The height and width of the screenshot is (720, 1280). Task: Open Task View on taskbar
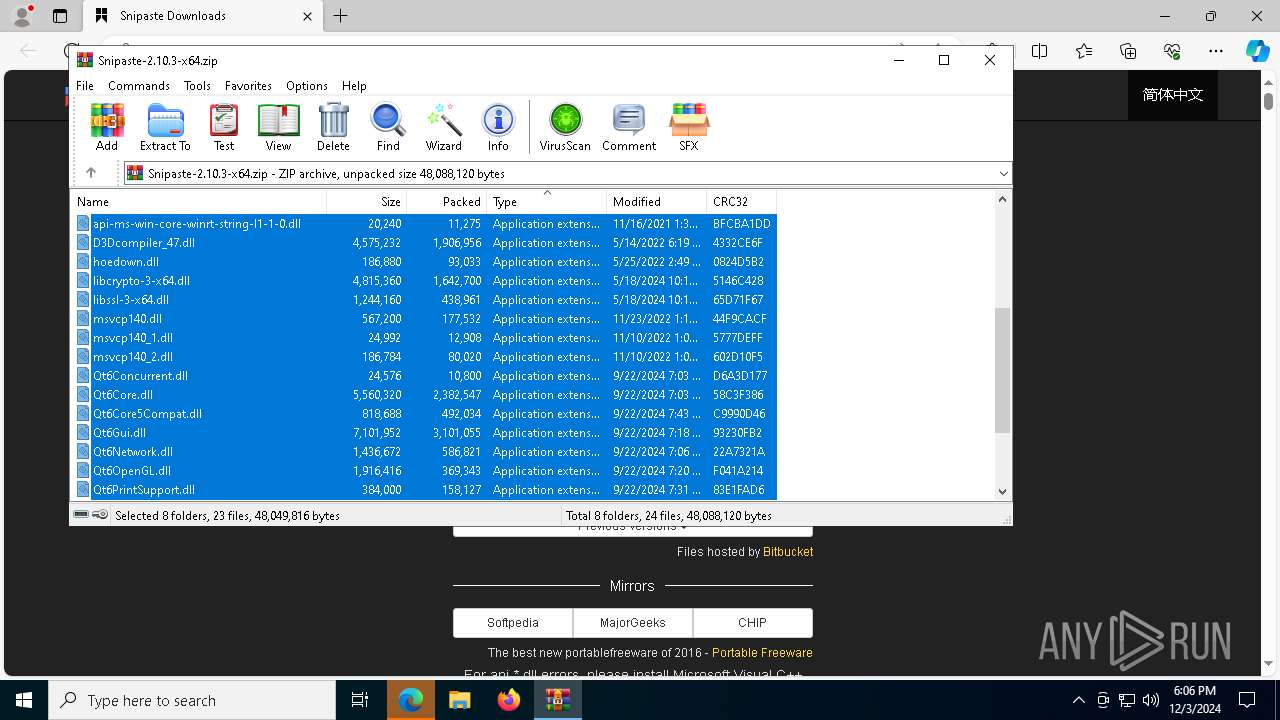click(360, 700)
